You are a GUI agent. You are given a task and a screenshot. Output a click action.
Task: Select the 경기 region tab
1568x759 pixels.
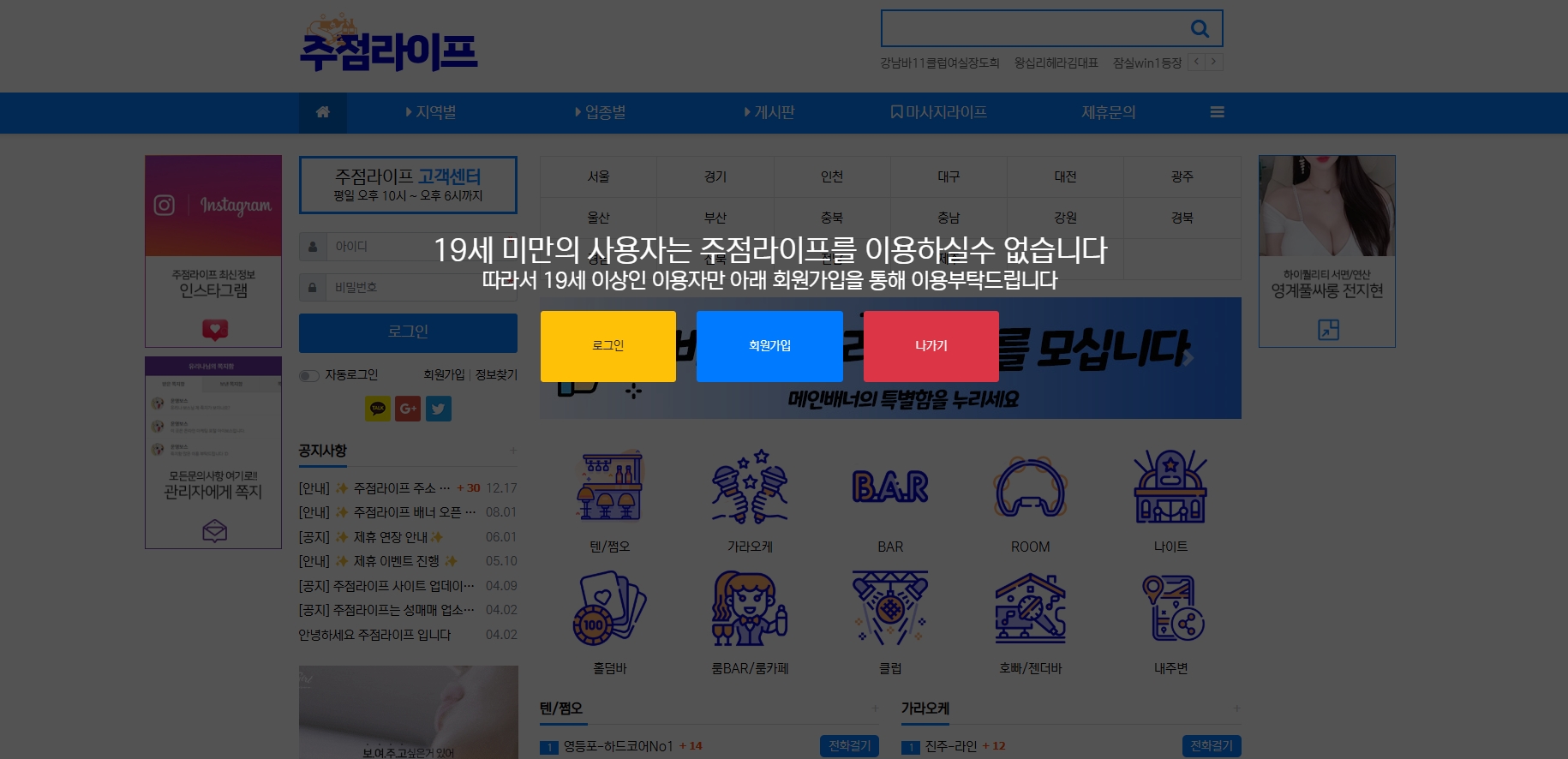pyautogui.click(x=715, y=176)
